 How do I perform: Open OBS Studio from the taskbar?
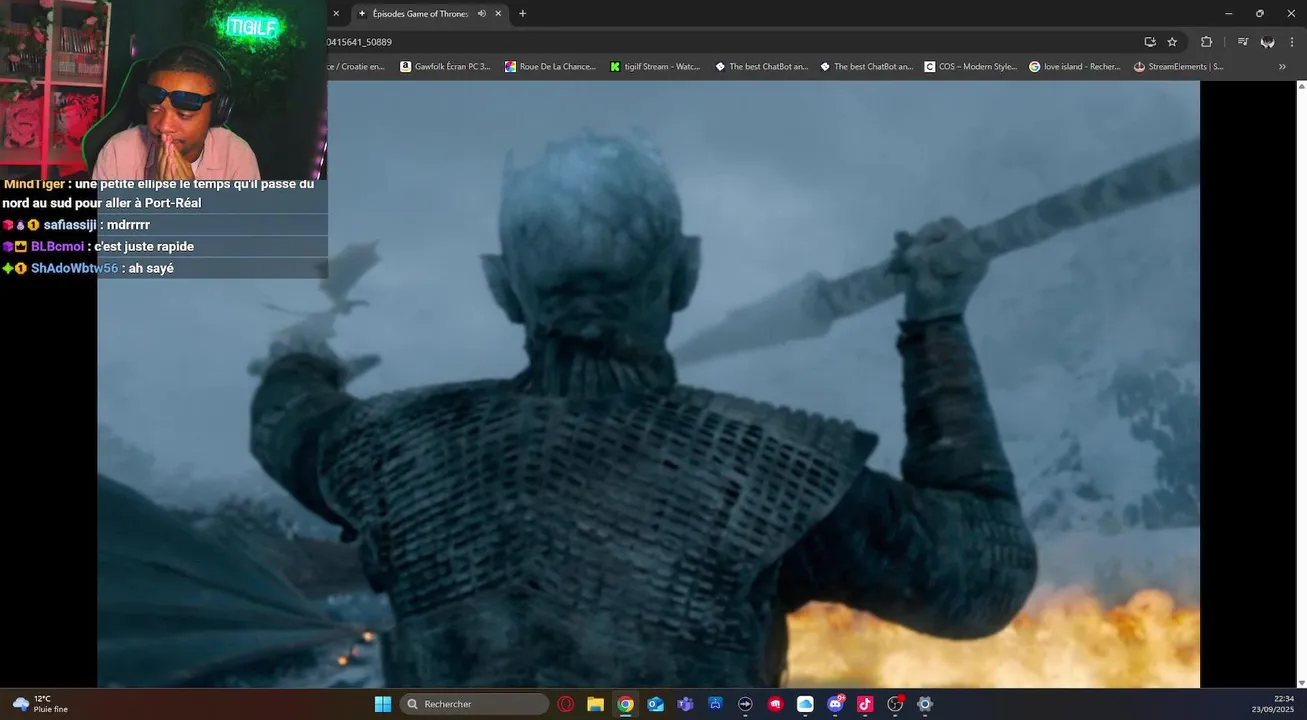point(895,704)
